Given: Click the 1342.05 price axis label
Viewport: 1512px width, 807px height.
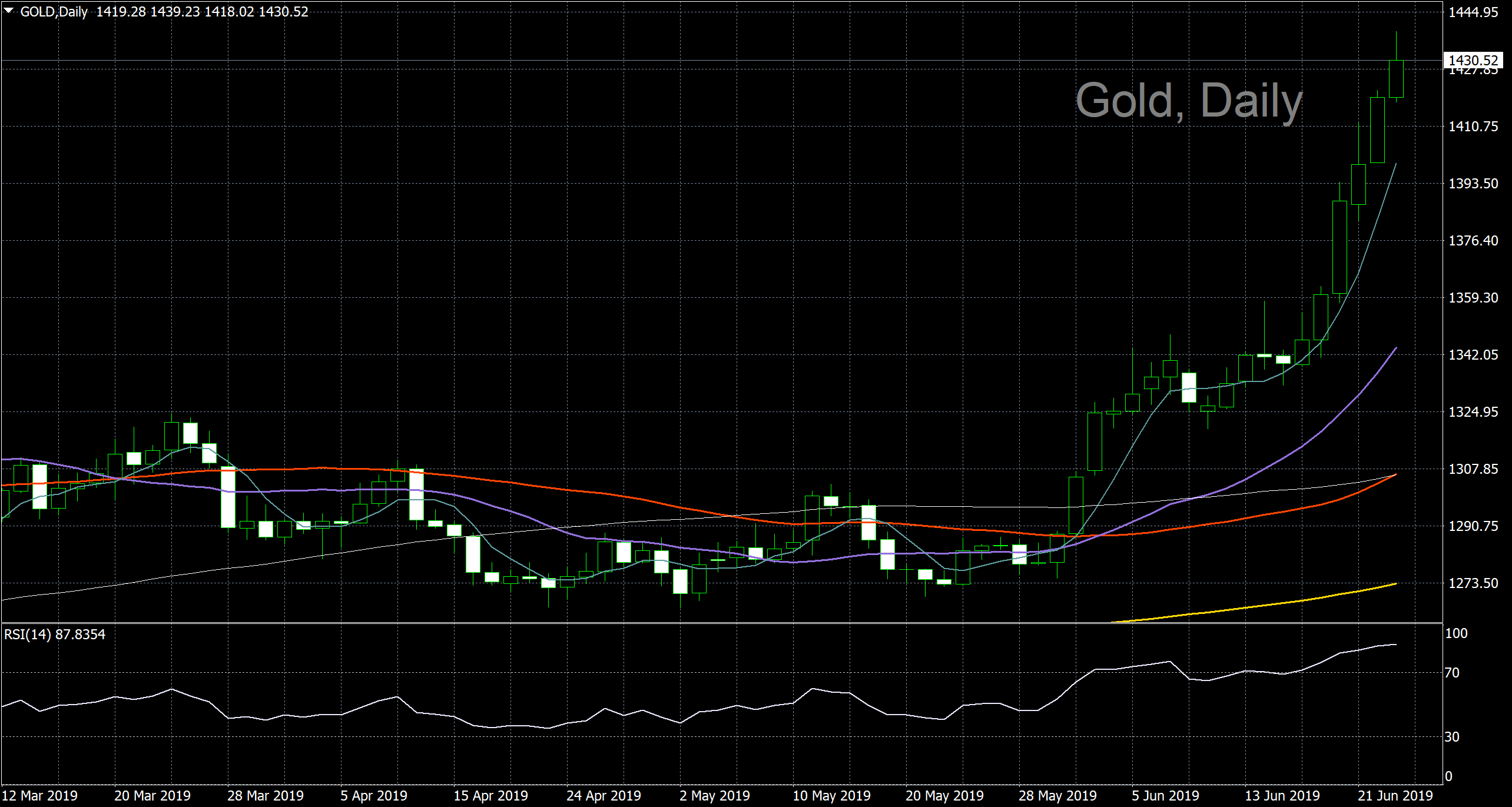Looking at the screenshot, I should [x=1473, y=355].
